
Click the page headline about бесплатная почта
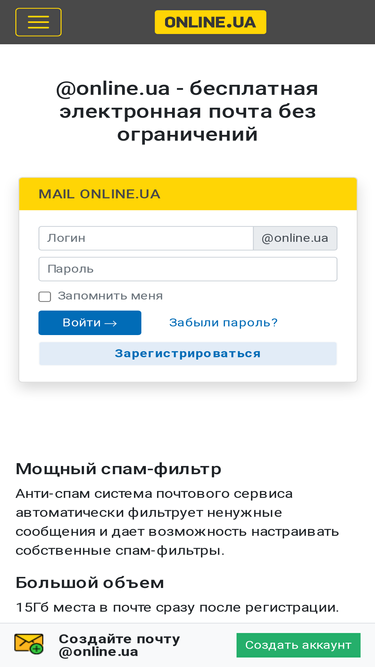188,112
